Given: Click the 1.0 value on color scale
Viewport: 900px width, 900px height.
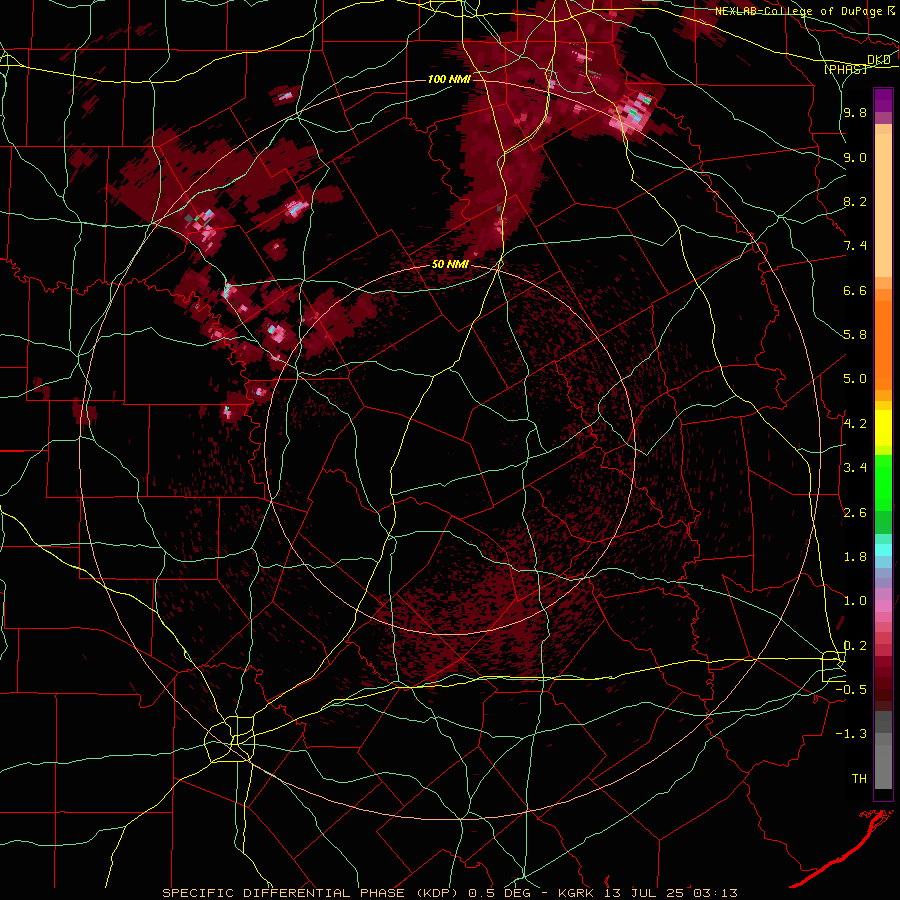Looking at the screenshot, I should 855,601.
